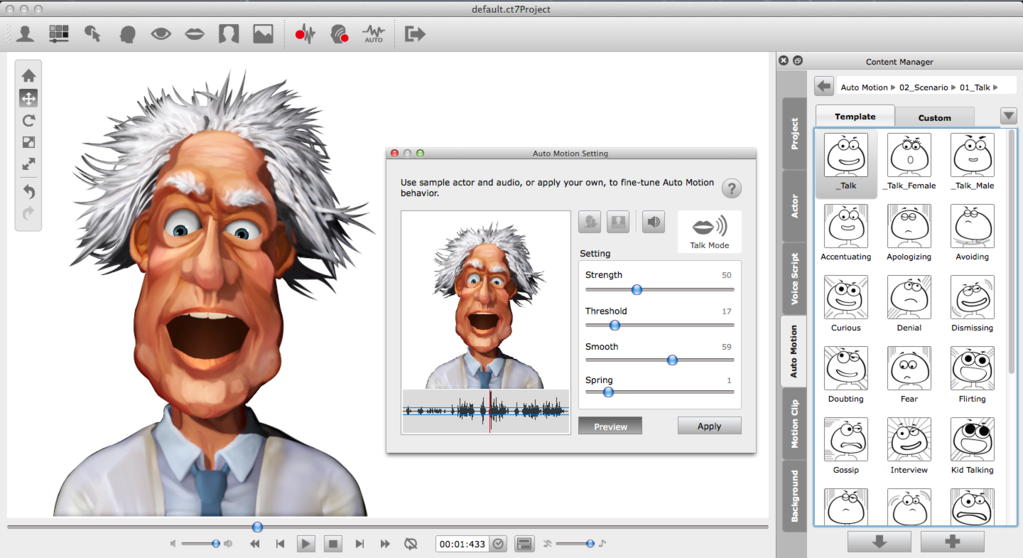Select the Rotate tool

pyautogui.click(x=29, y=121)
